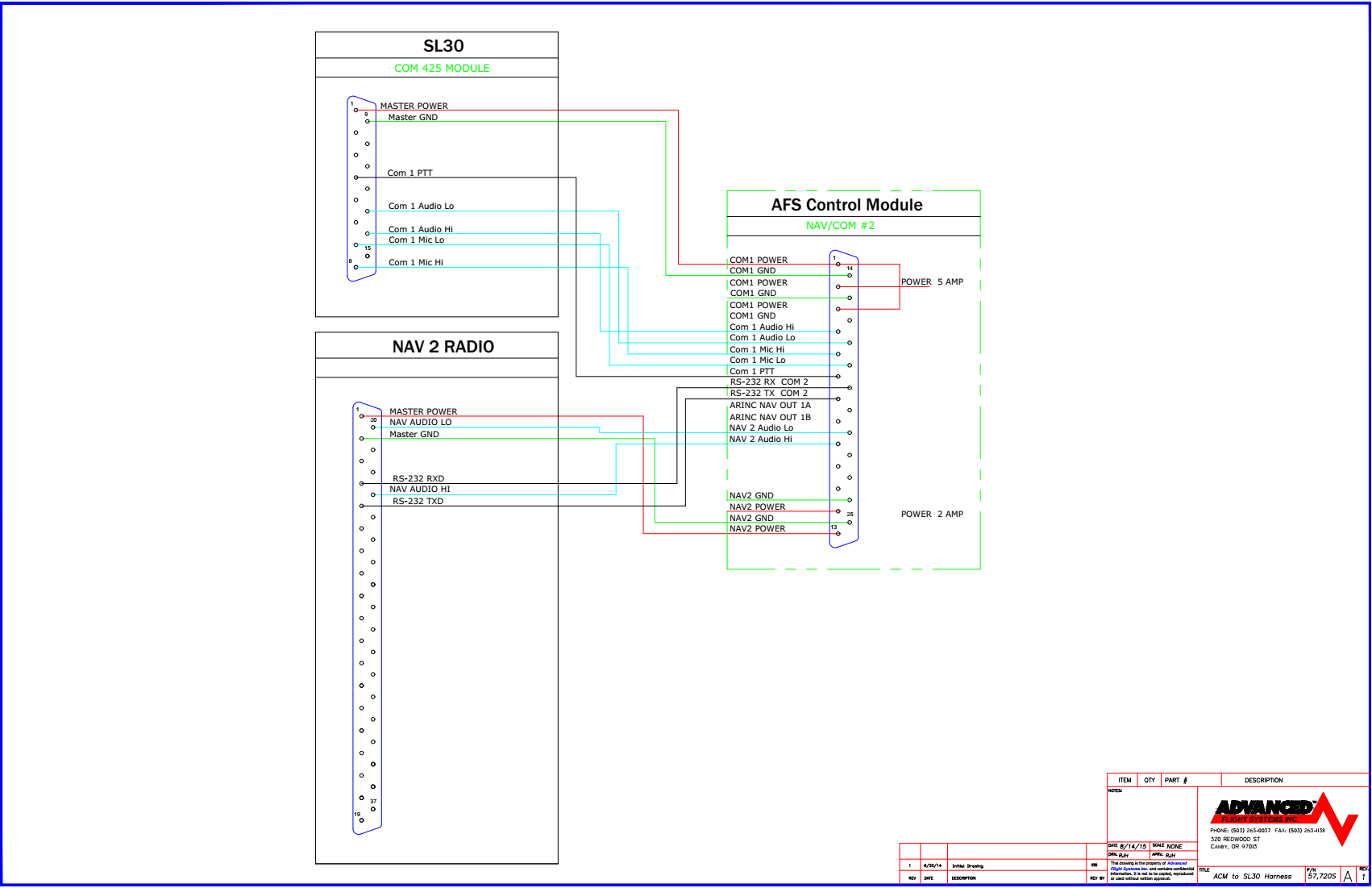Select 'Com 1 Audio Lo' in SL30 block
The width and height of the screenshot is (1372, 888).
tap(421, 206)
